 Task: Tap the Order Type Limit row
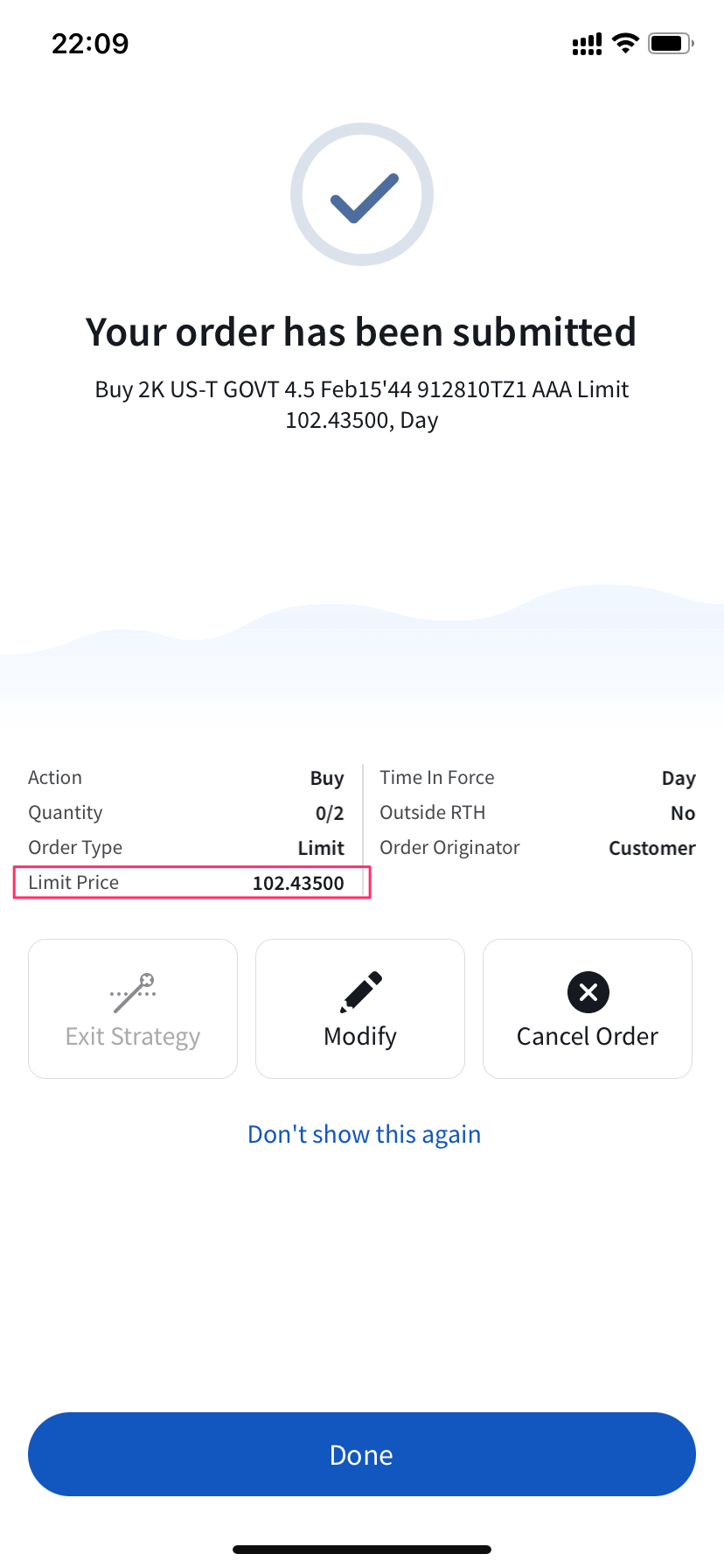click(186, 848)
